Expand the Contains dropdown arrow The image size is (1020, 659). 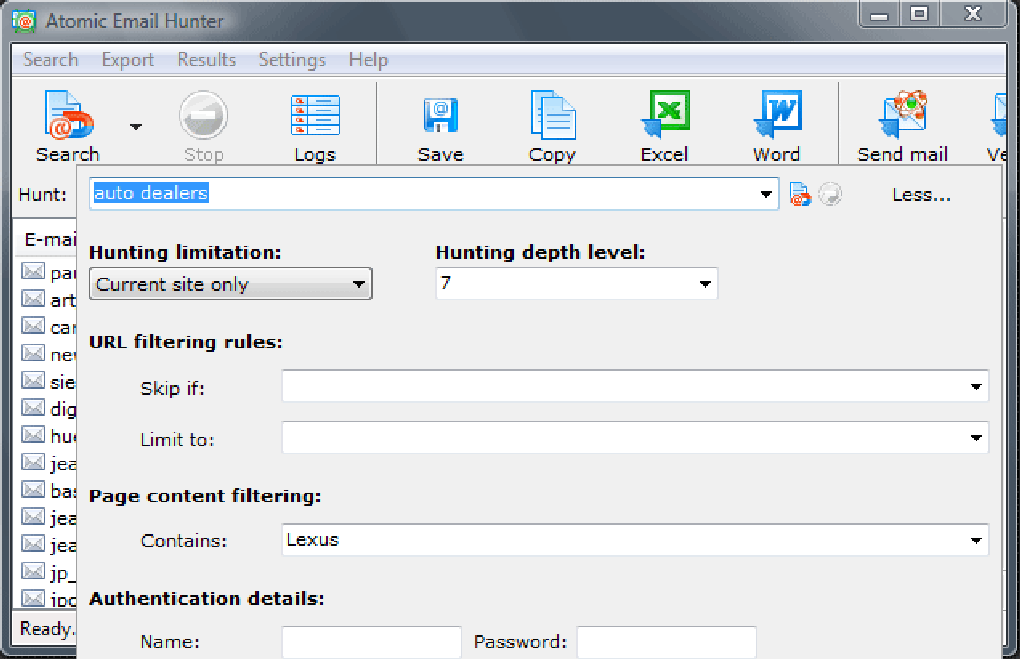point(976,540)
